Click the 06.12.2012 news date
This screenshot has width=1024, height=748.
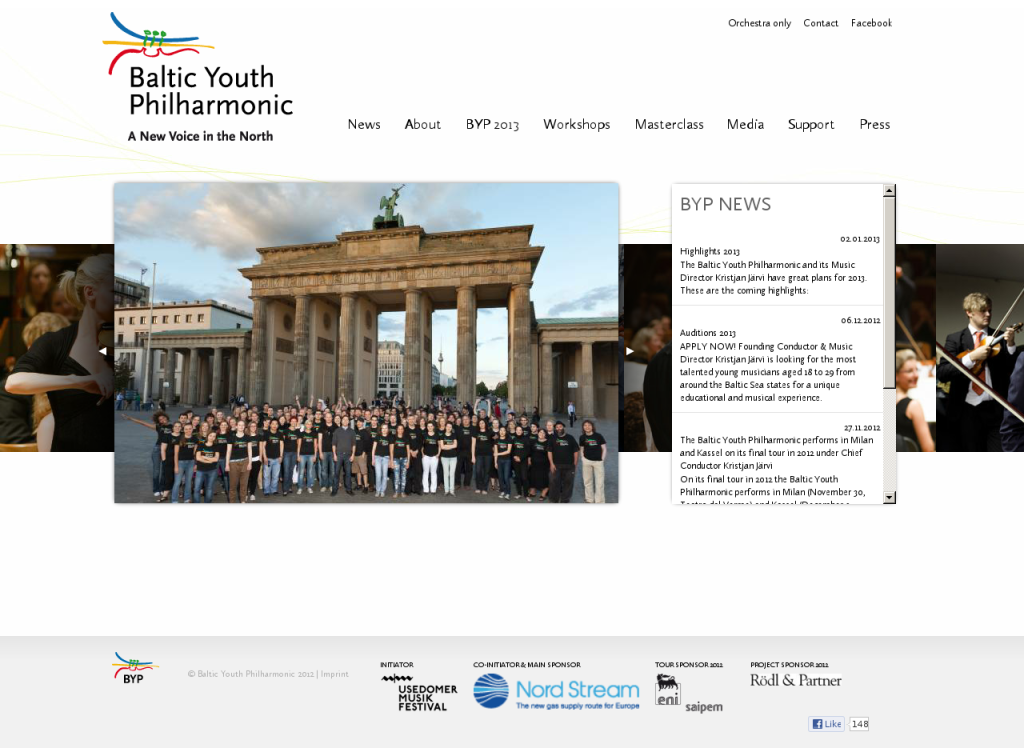pyautogui.click(x=861, y=321)
